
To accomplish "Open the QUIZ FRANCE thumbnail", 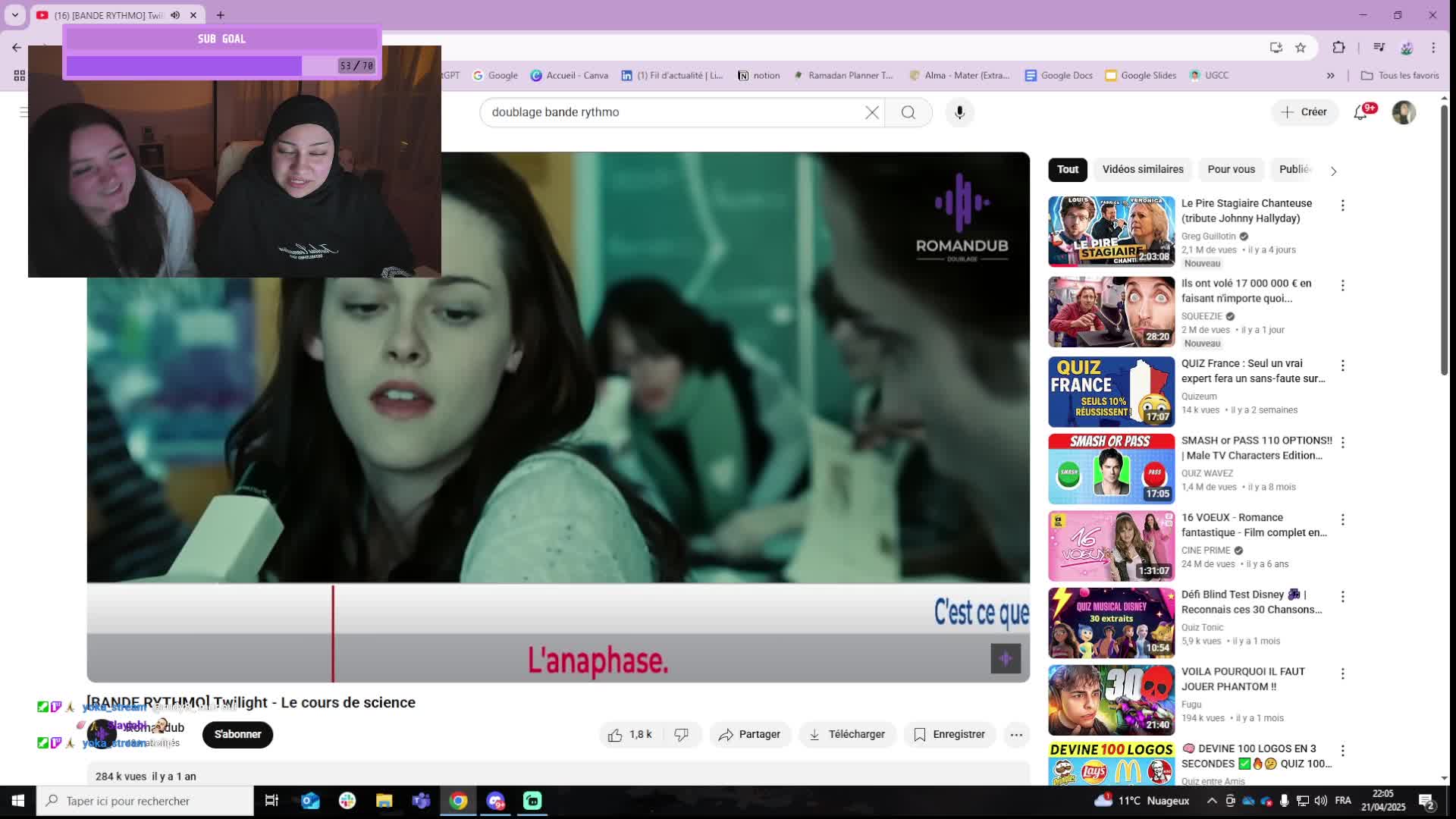I will coord(1111,392).
